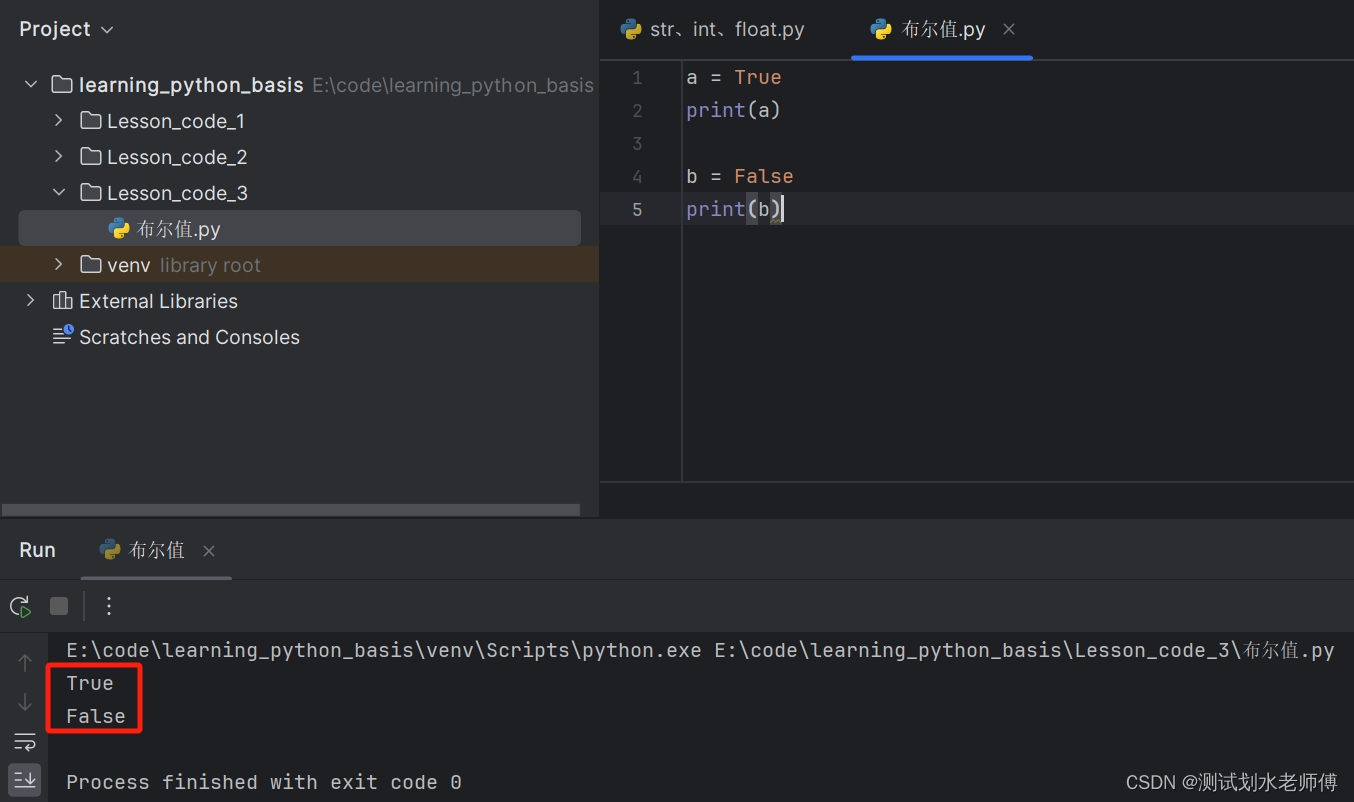Switch to the 布尔值.py editor tab
The width and height of the screenshot is (1354, 802).
point(943,29)
